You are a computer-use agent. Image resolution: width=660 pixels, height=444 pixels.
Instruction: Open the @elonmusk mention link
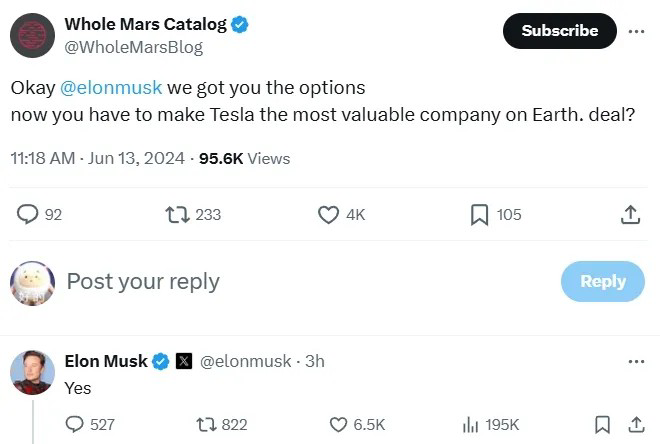pos(111,87)
